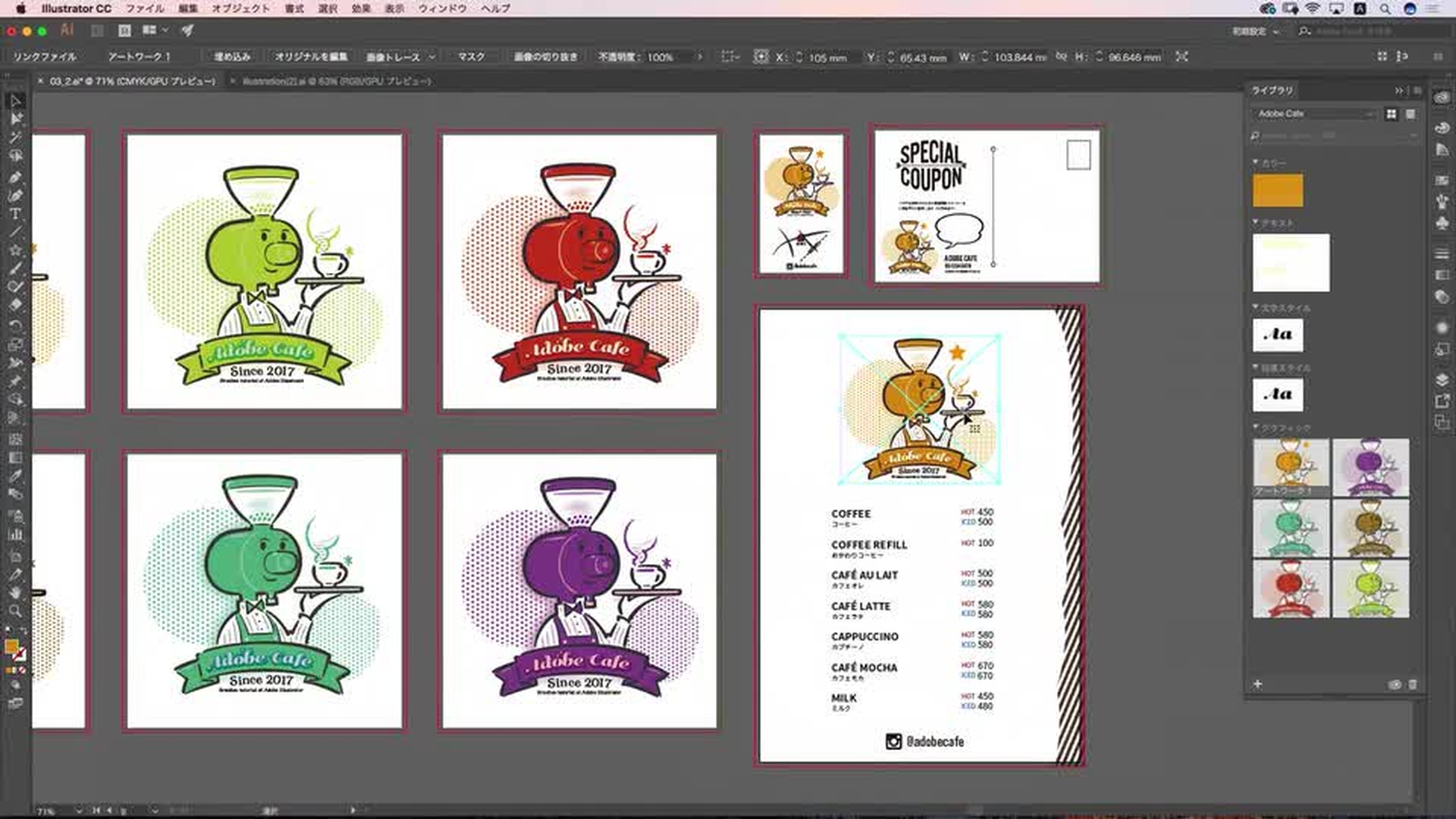The image size is (1456, 819).
Task: Open the ウィンドウ menu
Action: 443,8
